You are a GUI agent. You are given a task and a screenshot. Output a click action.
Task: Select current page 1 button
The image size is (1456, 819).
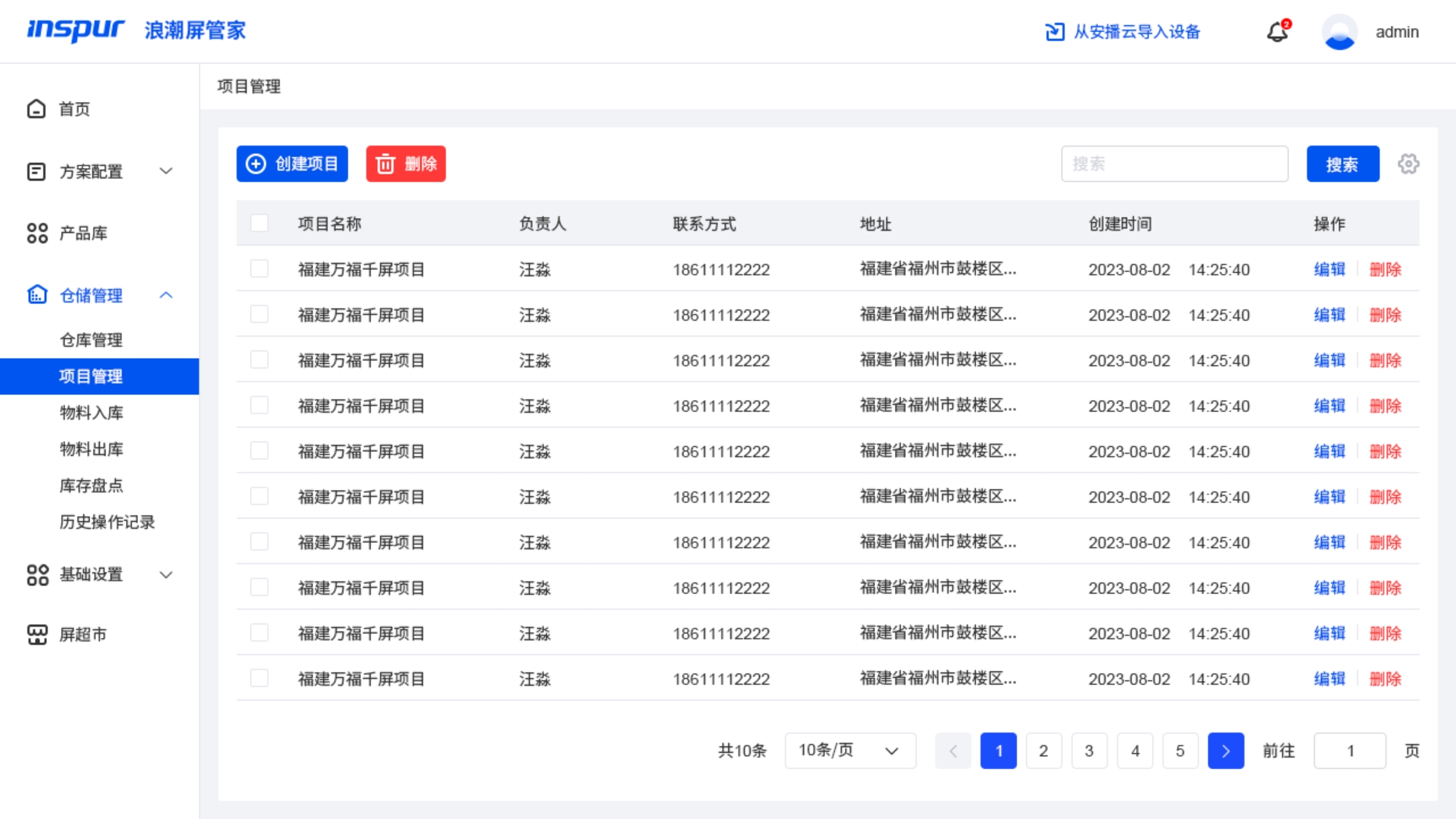point(998,751)
